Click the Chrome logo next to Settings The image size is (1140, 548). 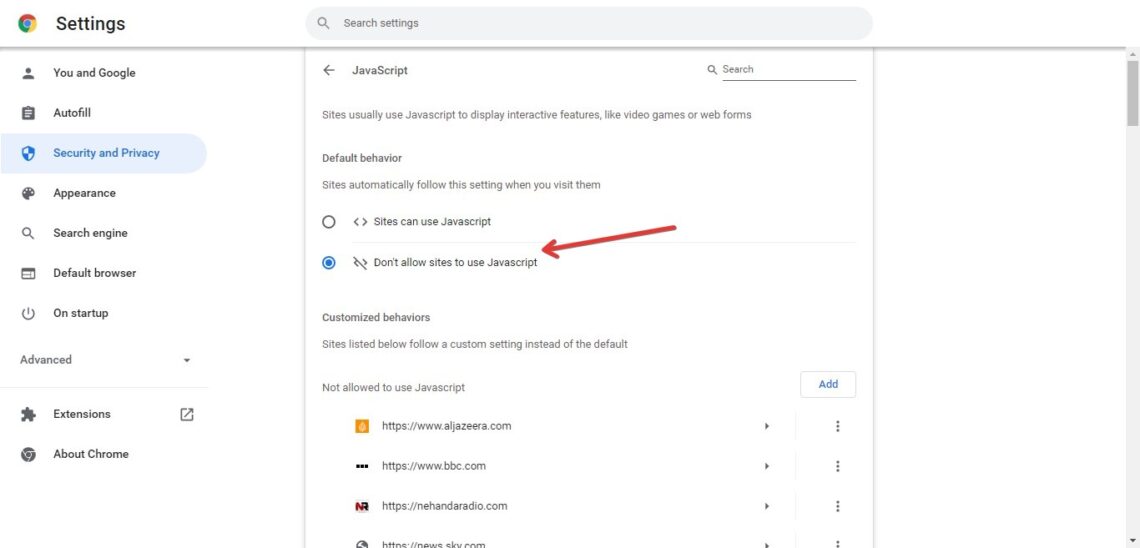pyautogui.click(x=28, y=23)
